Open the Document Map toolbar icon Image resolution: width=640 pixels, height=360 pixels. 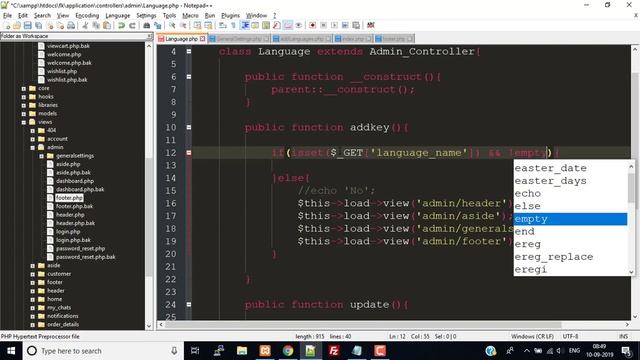pos(266,25)
